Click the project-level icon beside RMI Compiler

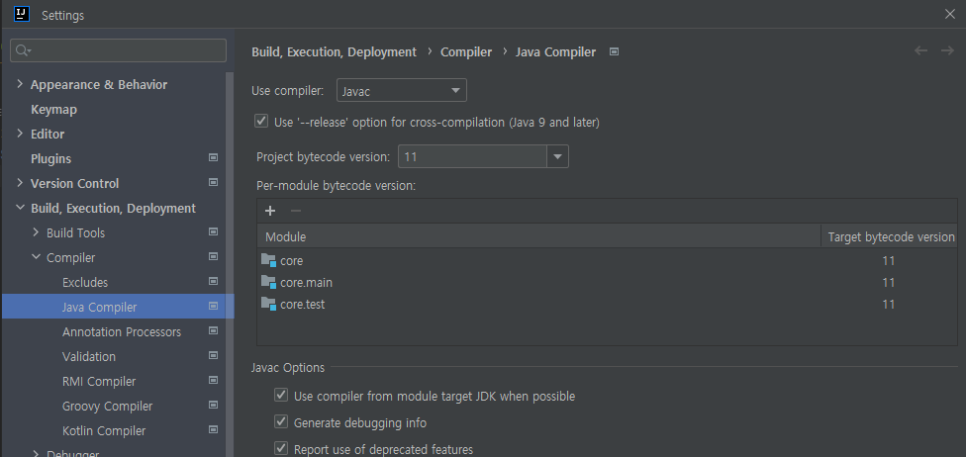(213, 381)
